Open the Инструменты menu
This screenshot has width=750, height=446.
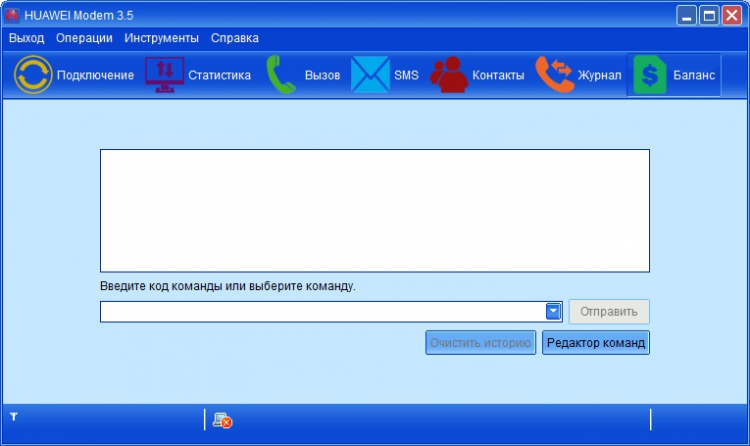161,38
